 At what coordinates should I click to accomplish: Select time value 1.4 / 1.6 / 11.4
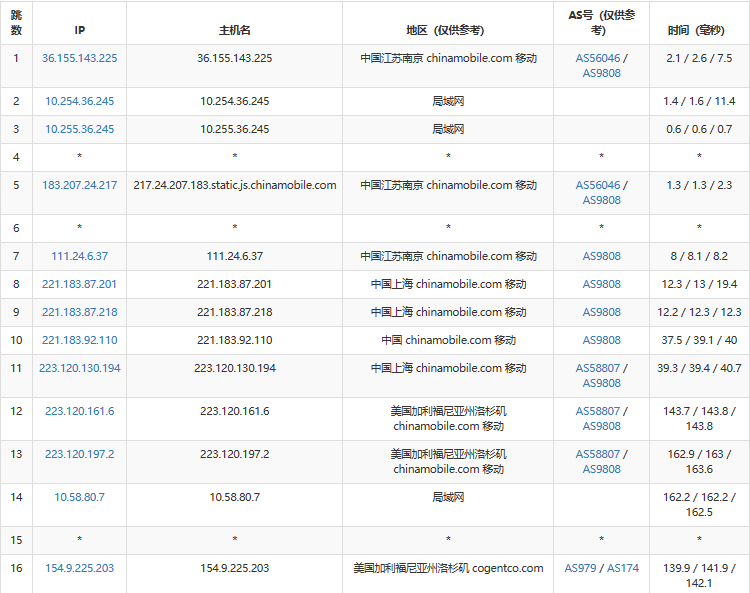(x=699, y=101)
